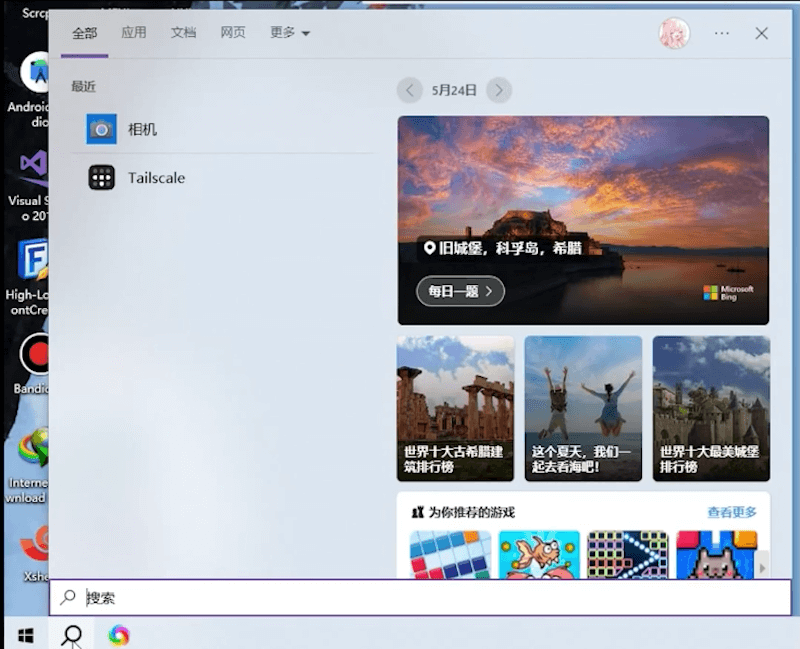
Task: Click the user profile avatar
Action: pyautogui.click(x=674, y=33)
